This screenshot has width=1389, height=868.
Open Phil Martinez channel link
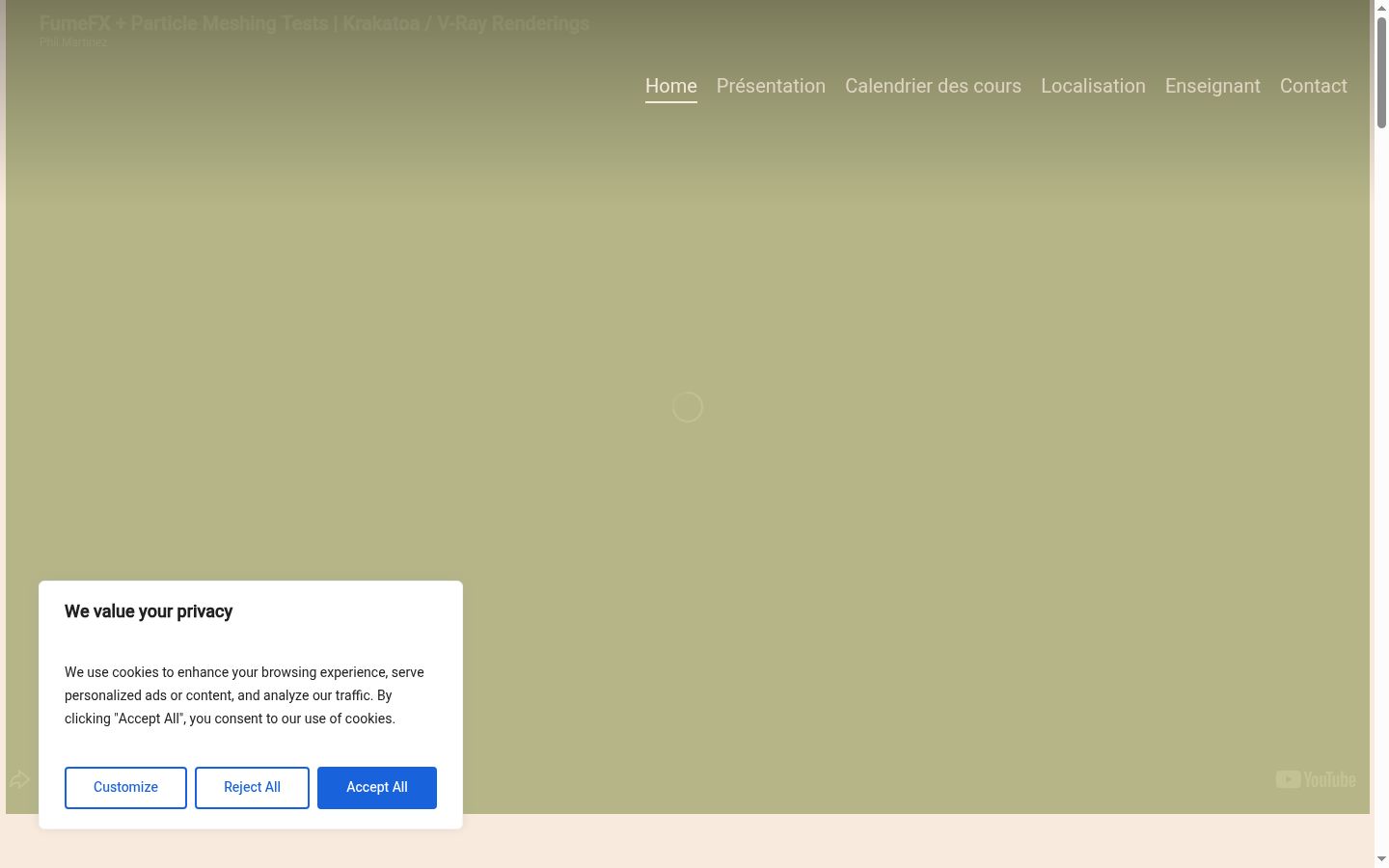(73, 42)
